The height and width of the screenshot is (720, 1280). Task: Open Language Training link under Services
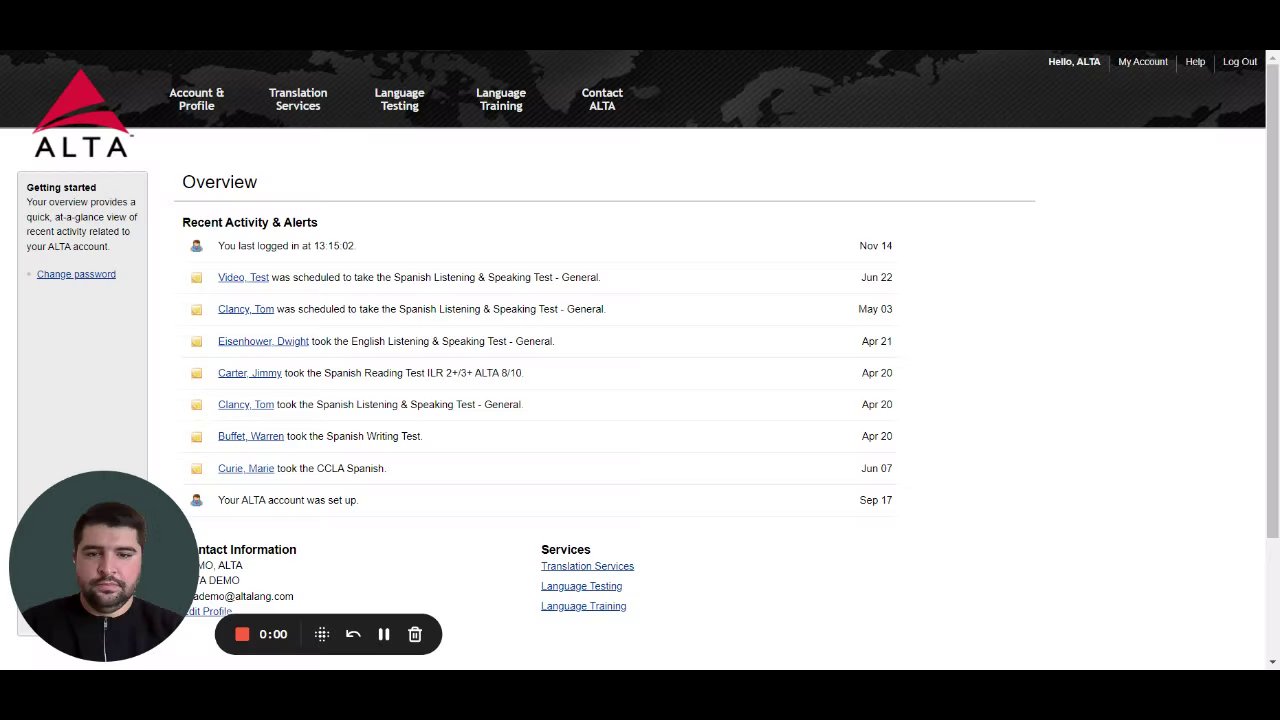(x=583, y=606)
